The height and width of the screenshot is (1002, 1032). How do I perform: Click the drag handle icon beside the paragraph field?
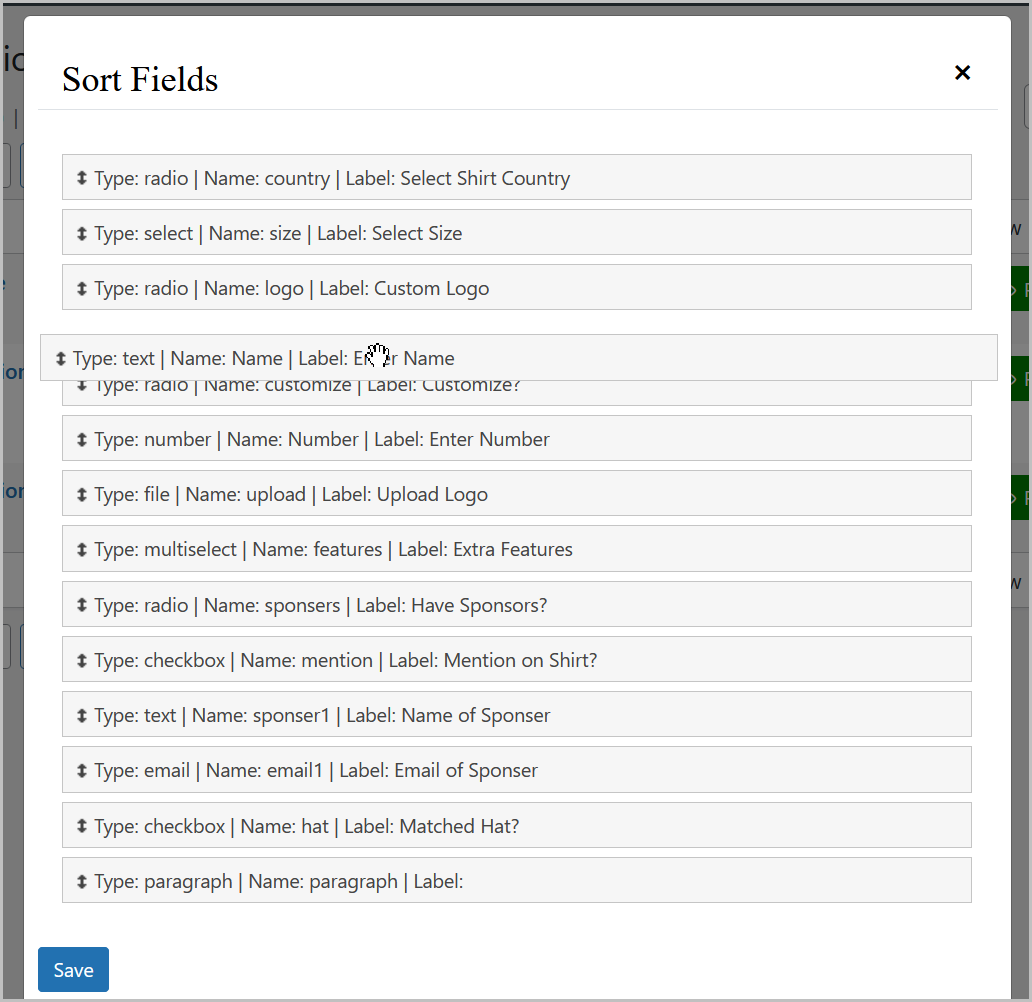click(80, 881)
